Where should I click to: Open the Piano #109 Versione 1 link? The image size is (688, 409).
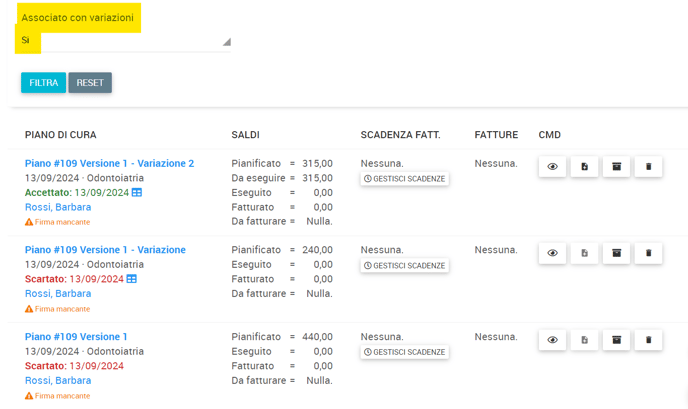[x=76, y=337]
